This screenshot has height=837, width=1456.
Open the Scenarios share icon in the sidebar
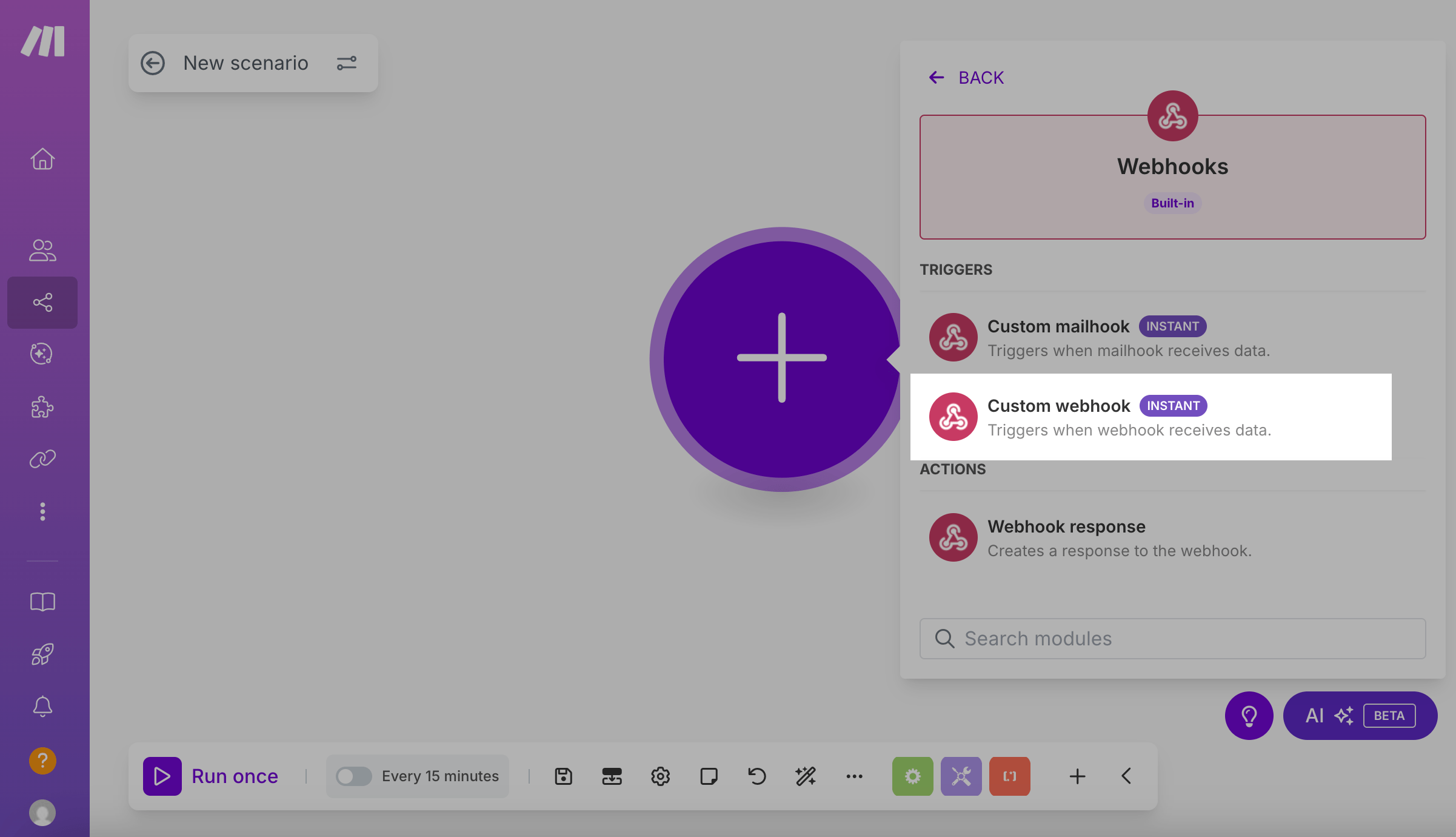point(42,302)
